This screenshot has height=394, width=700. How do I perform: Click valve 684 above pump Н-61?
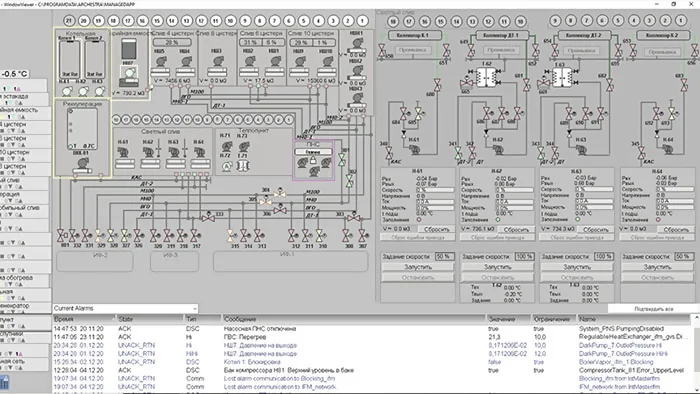pyautogui.click(x=404, y=114)
